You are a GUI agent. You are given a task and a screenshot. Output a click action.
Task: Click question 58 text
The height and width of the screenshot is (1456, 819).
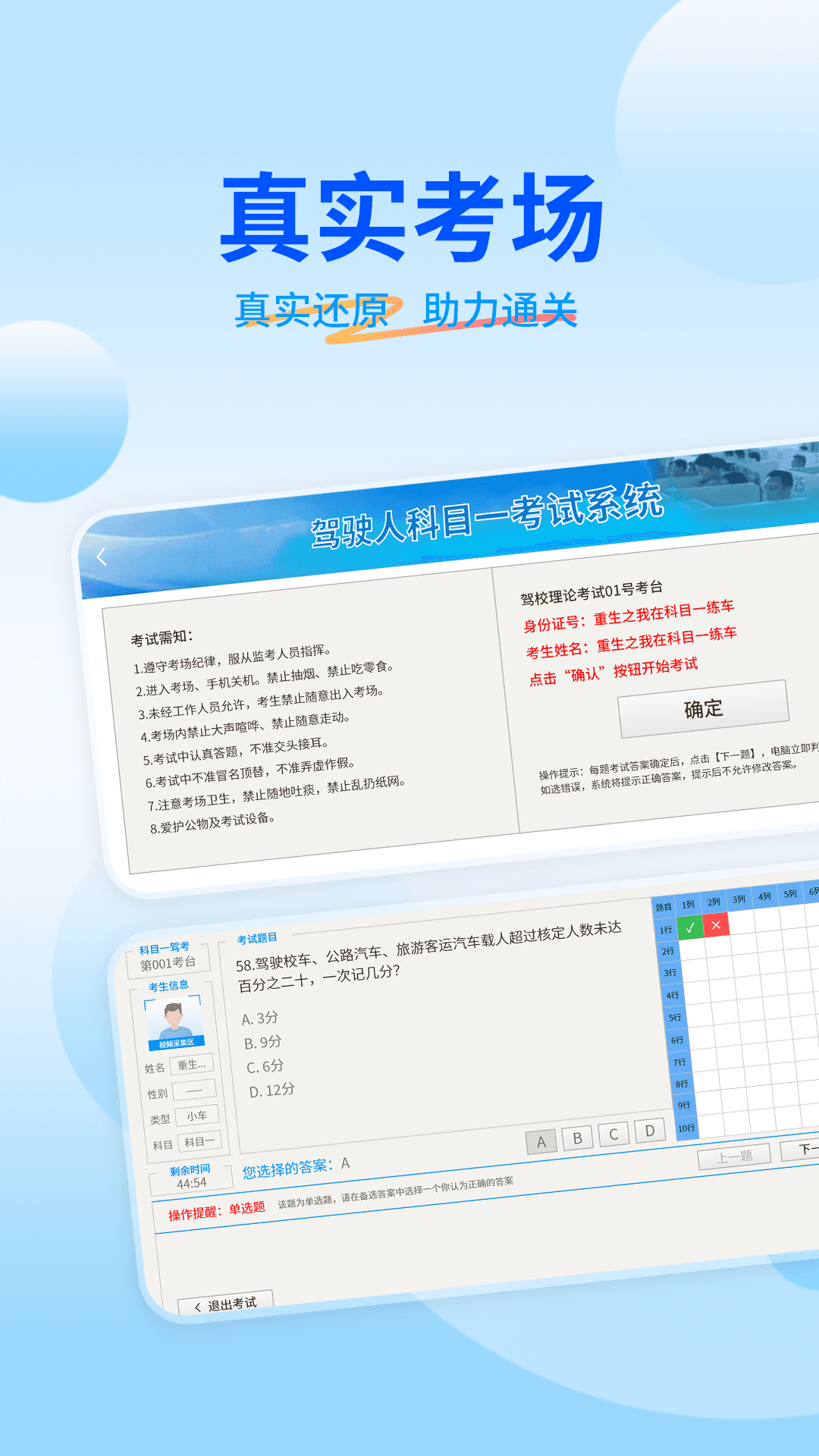click(x=430, y=956)
